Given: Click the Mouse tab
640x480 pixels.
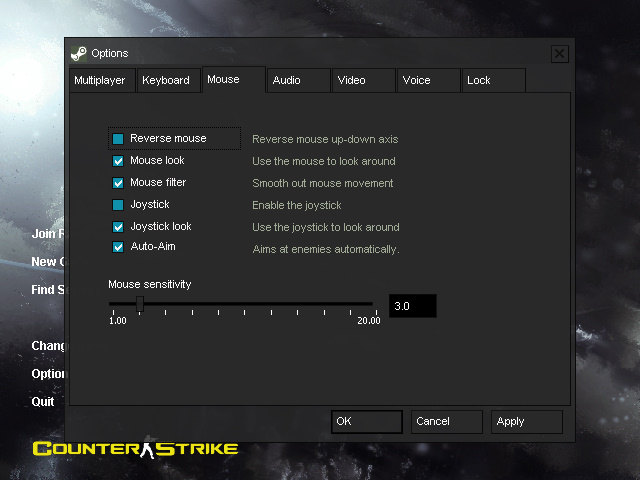Looking at the screenshot, I should 233,80.
